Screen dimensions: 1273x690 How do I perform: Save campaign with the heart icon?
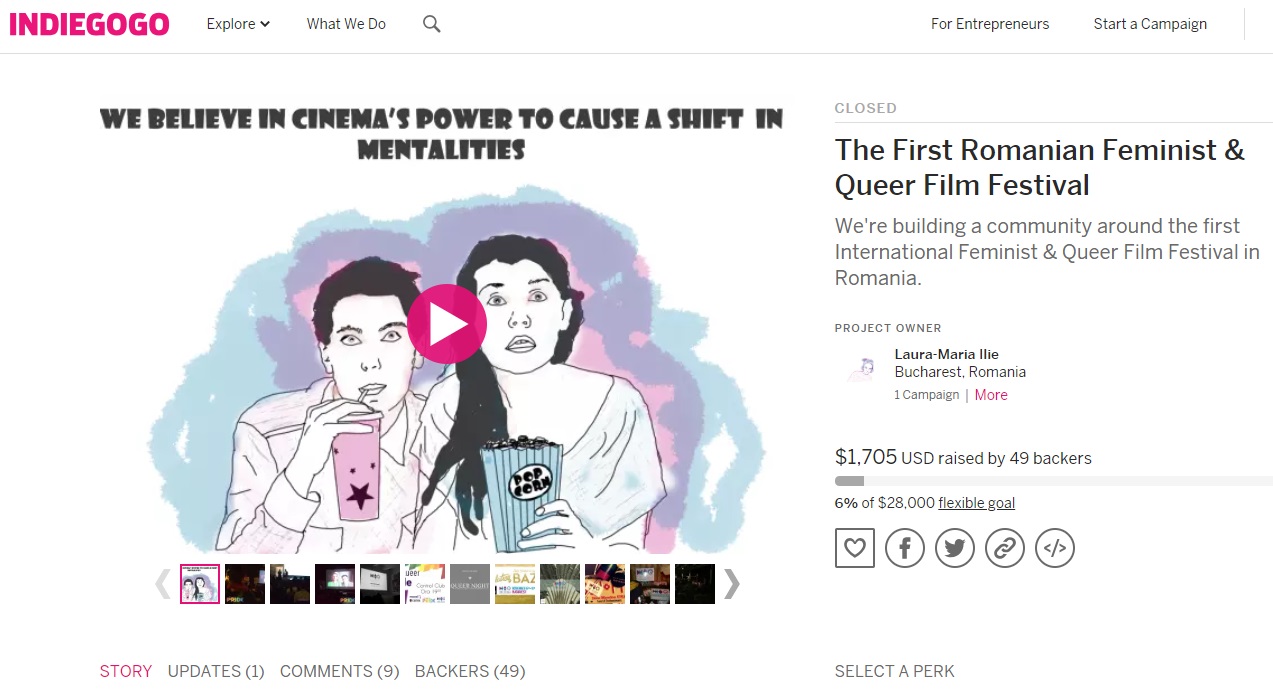(x=855, y=548)
